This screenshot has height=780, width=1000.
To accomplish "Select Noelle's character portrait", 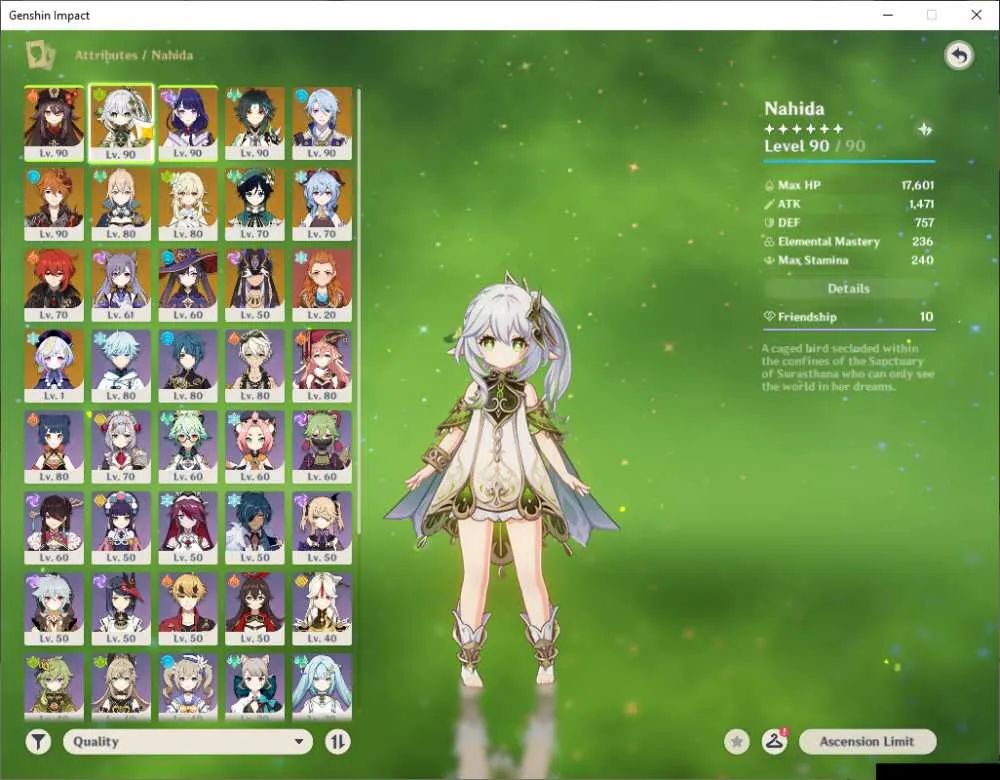I will coord(121,447).
